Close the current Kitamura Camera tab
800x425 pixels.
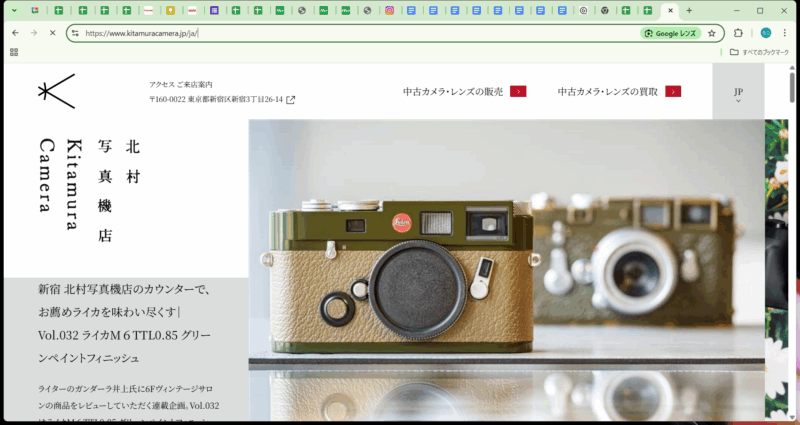670,10
